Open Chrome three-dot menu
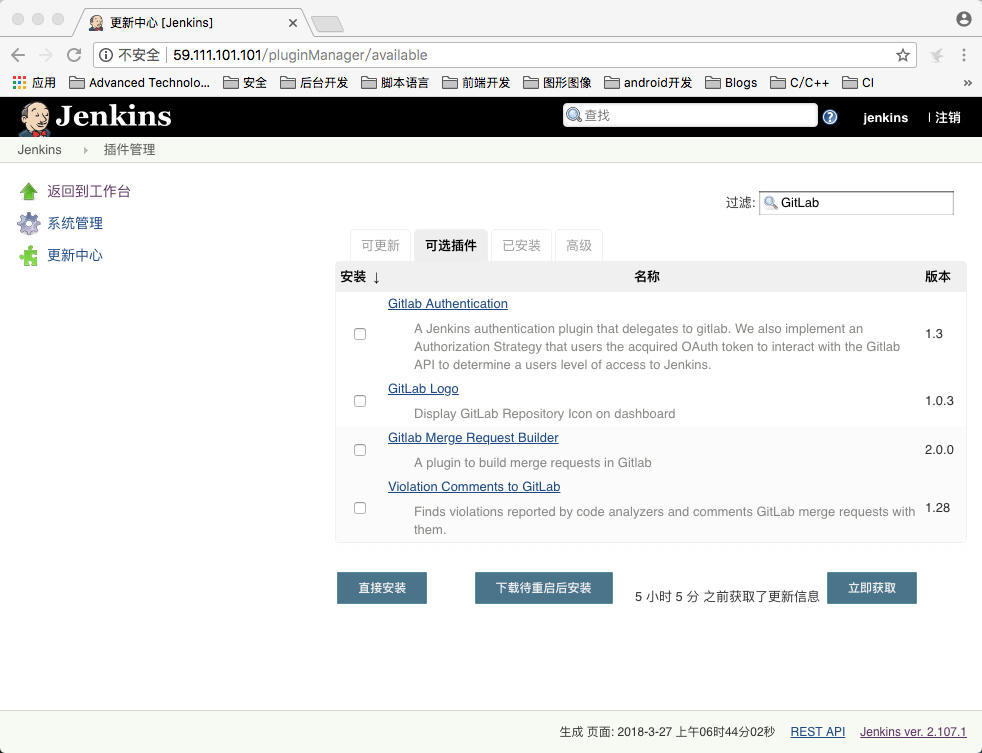Viewport: 982px width, 753px height. [x=964, y=55]
